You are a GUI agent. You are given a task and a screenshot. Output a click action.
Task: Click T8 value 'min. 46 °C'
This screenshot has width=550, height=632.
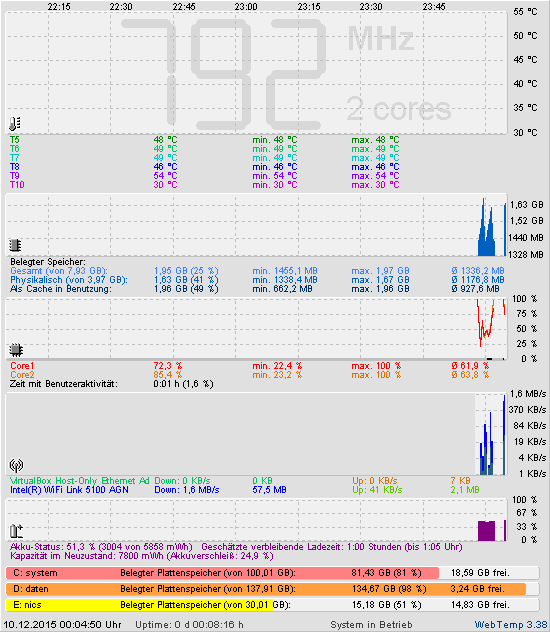[275, 166]
